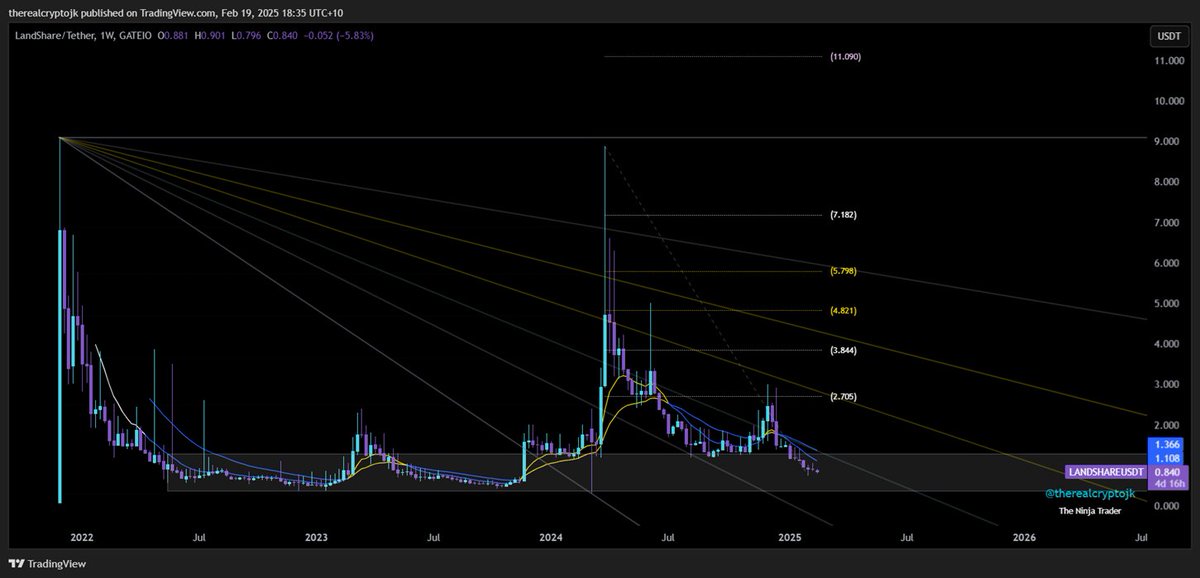Select the (3.844) fib level label
The width and height of the screenshot is (1200, 578).
click(843, 351)
